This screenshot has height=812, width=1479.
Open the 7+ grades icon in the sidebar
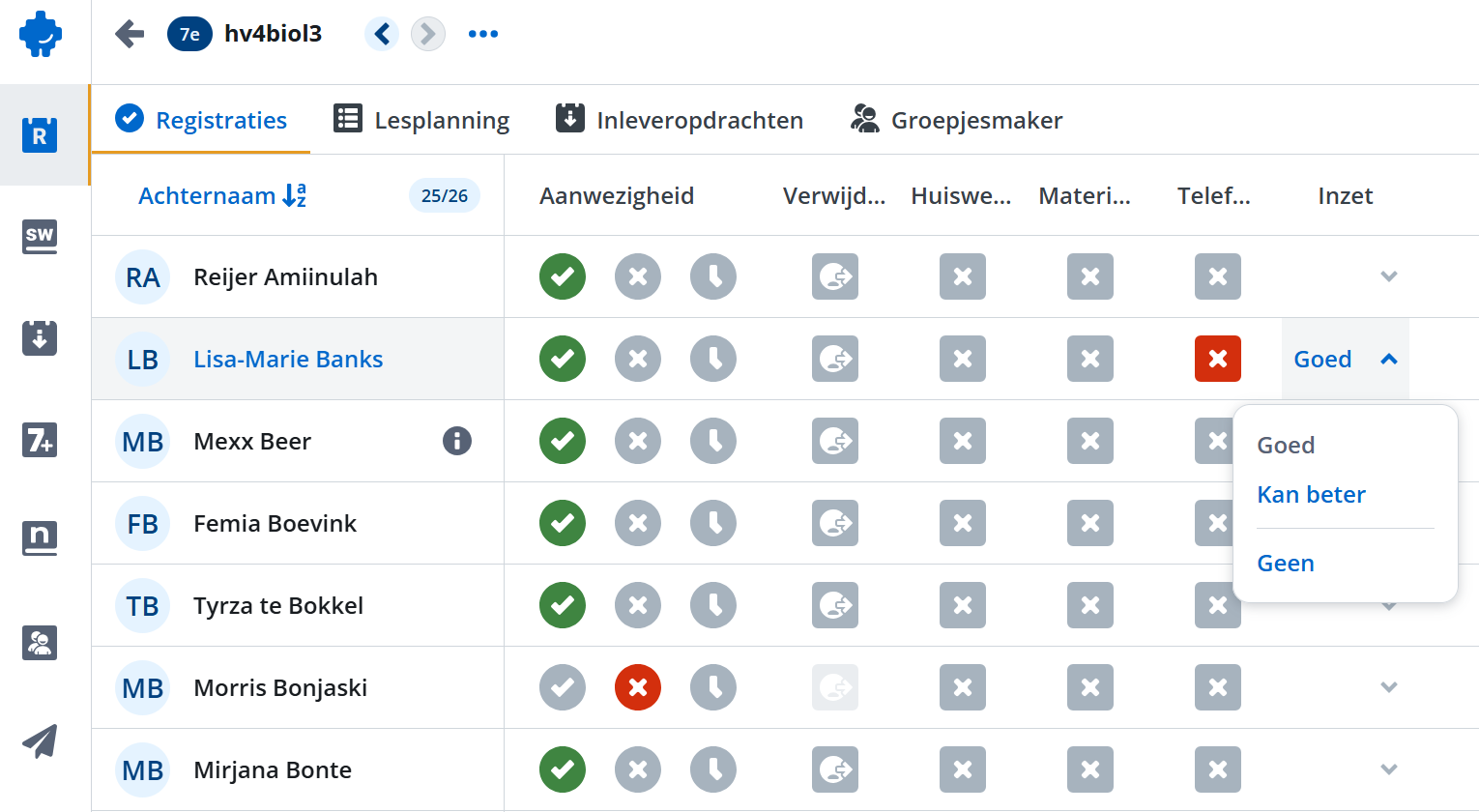point(40,441)
